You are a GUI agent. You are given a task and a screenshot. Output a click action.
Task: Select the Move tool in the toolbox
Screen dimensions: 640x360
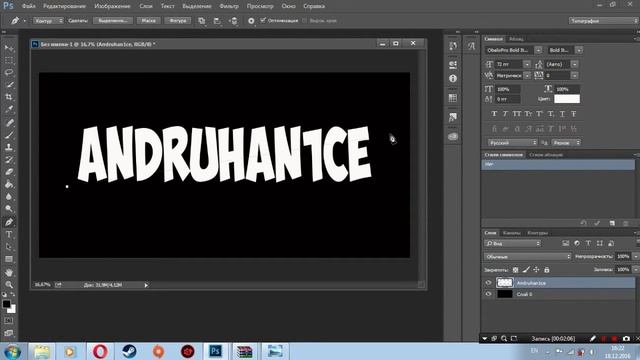point(9,48)
